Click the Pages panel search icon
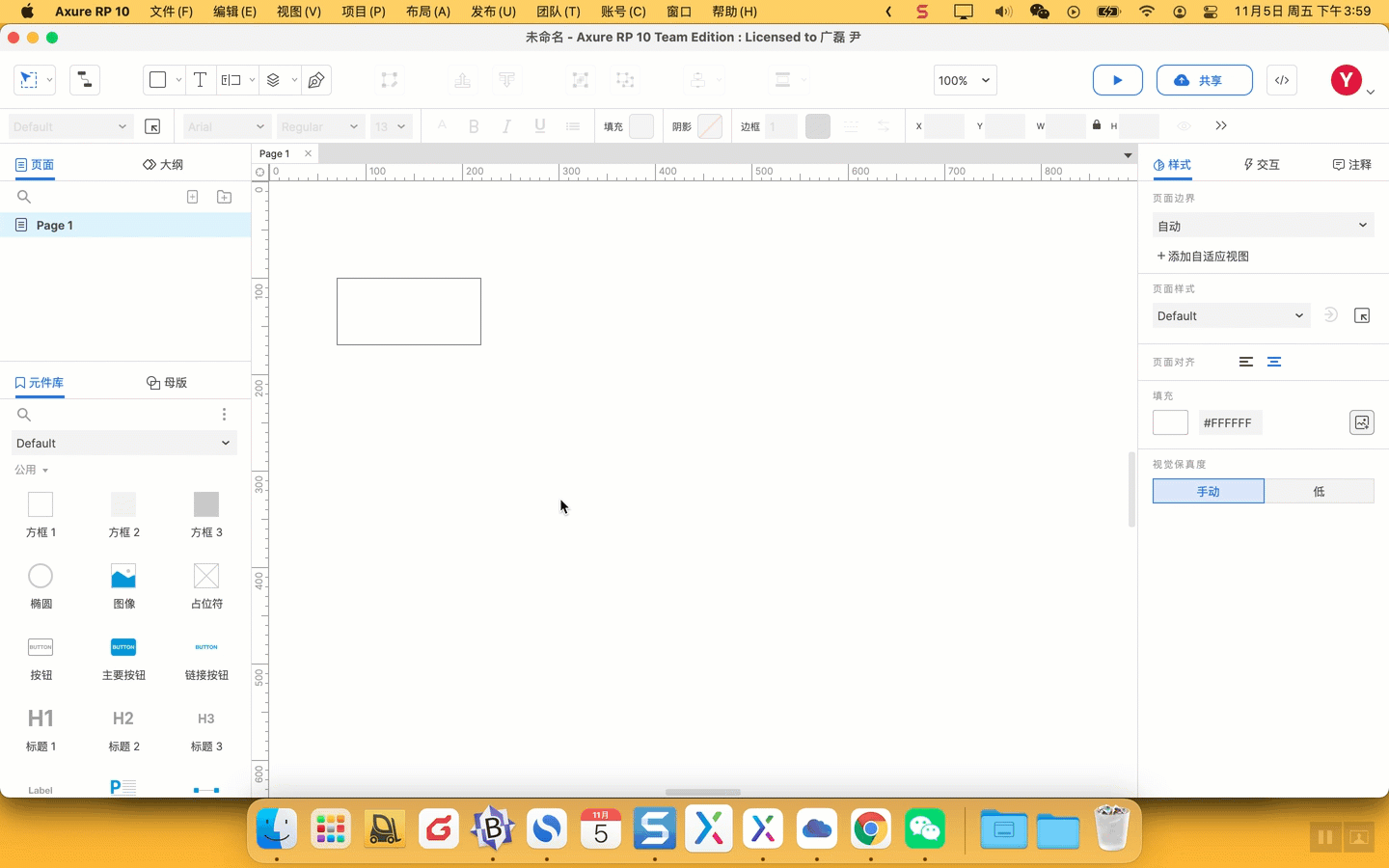 pyautogui.click(x=24, y=197)
